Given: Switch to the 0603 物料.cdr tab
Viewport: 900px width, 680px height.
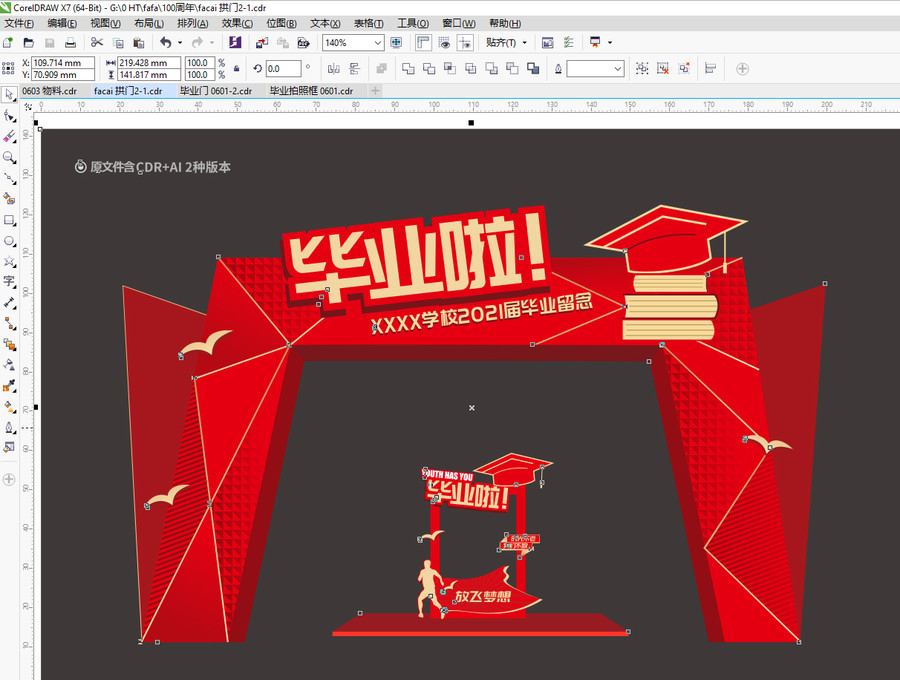Looking at the screenshot, I should [x=51, y=91].
